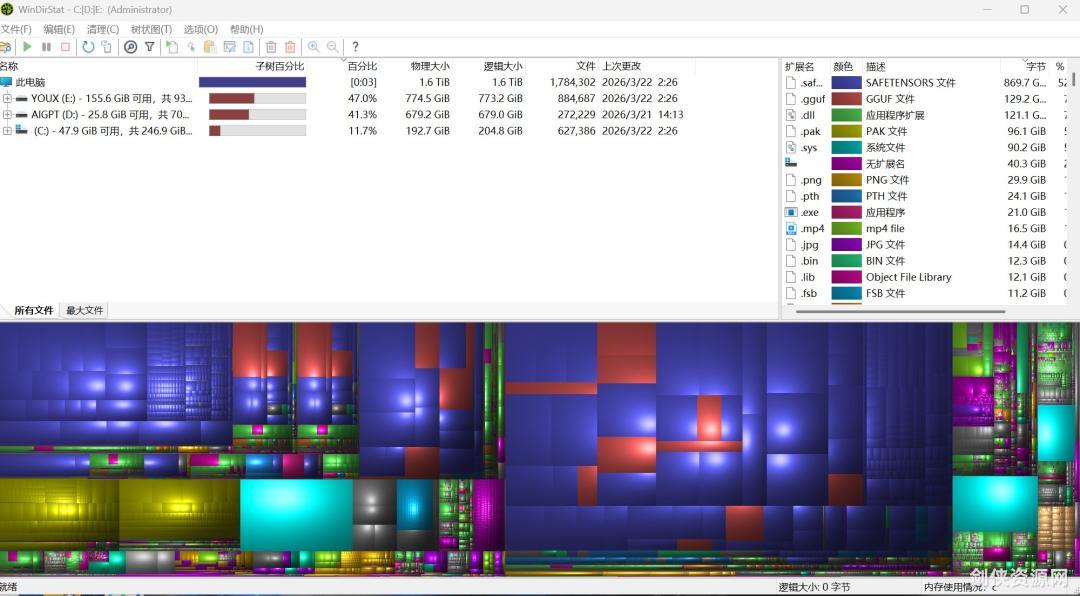Screen dimensions: 1080x596
Task: Click the stop scan red square icon
Action: tap(65, 47)
